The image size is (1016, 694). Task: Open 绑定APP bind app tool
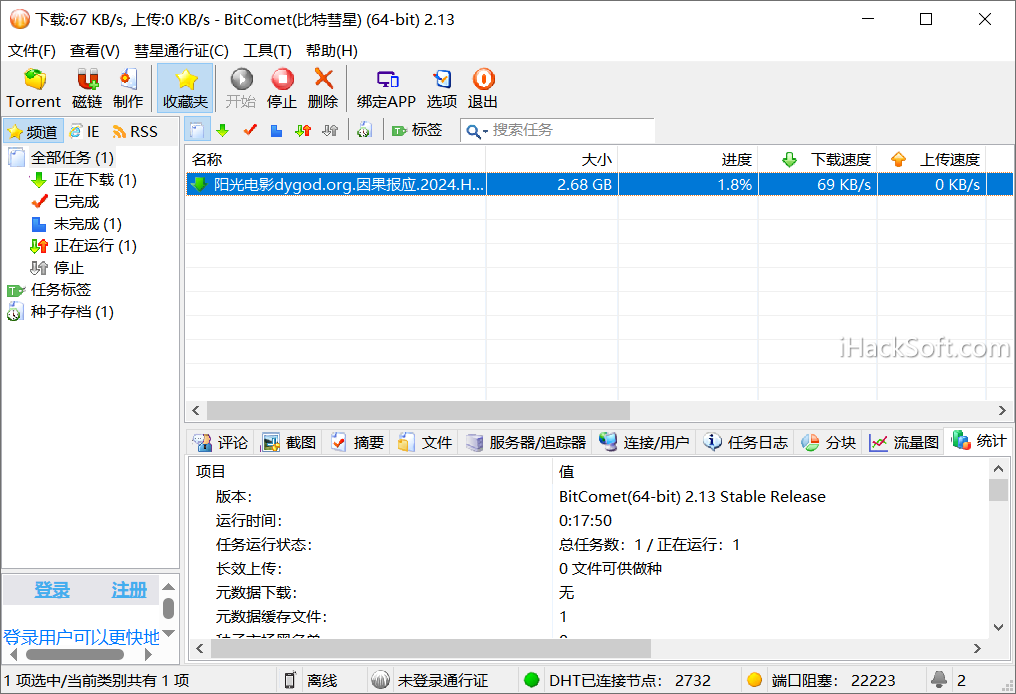(x=386, y=88)
